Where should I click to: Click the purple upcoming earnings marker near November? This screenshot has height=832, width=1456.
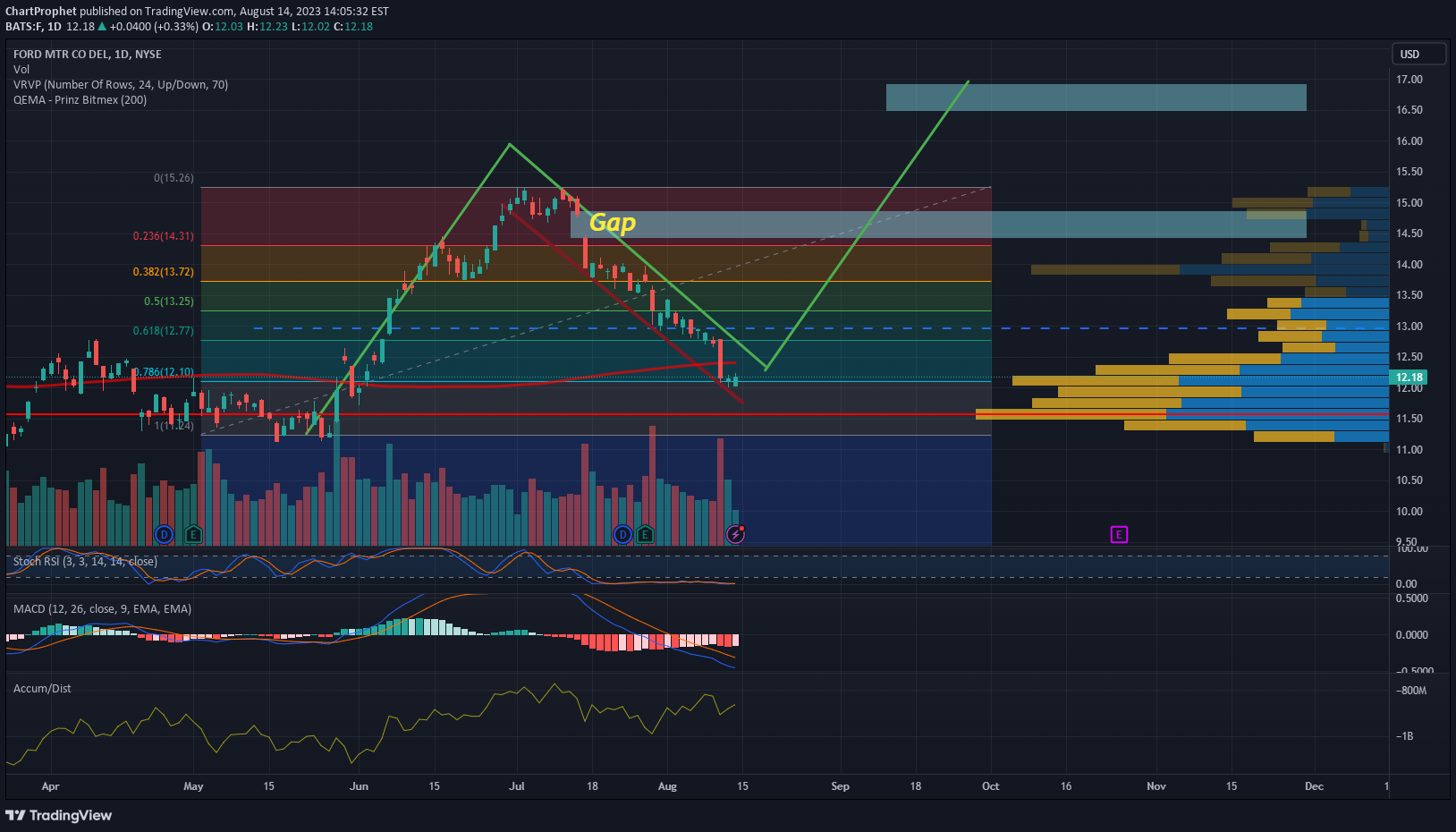click(x=1119, y=534)
